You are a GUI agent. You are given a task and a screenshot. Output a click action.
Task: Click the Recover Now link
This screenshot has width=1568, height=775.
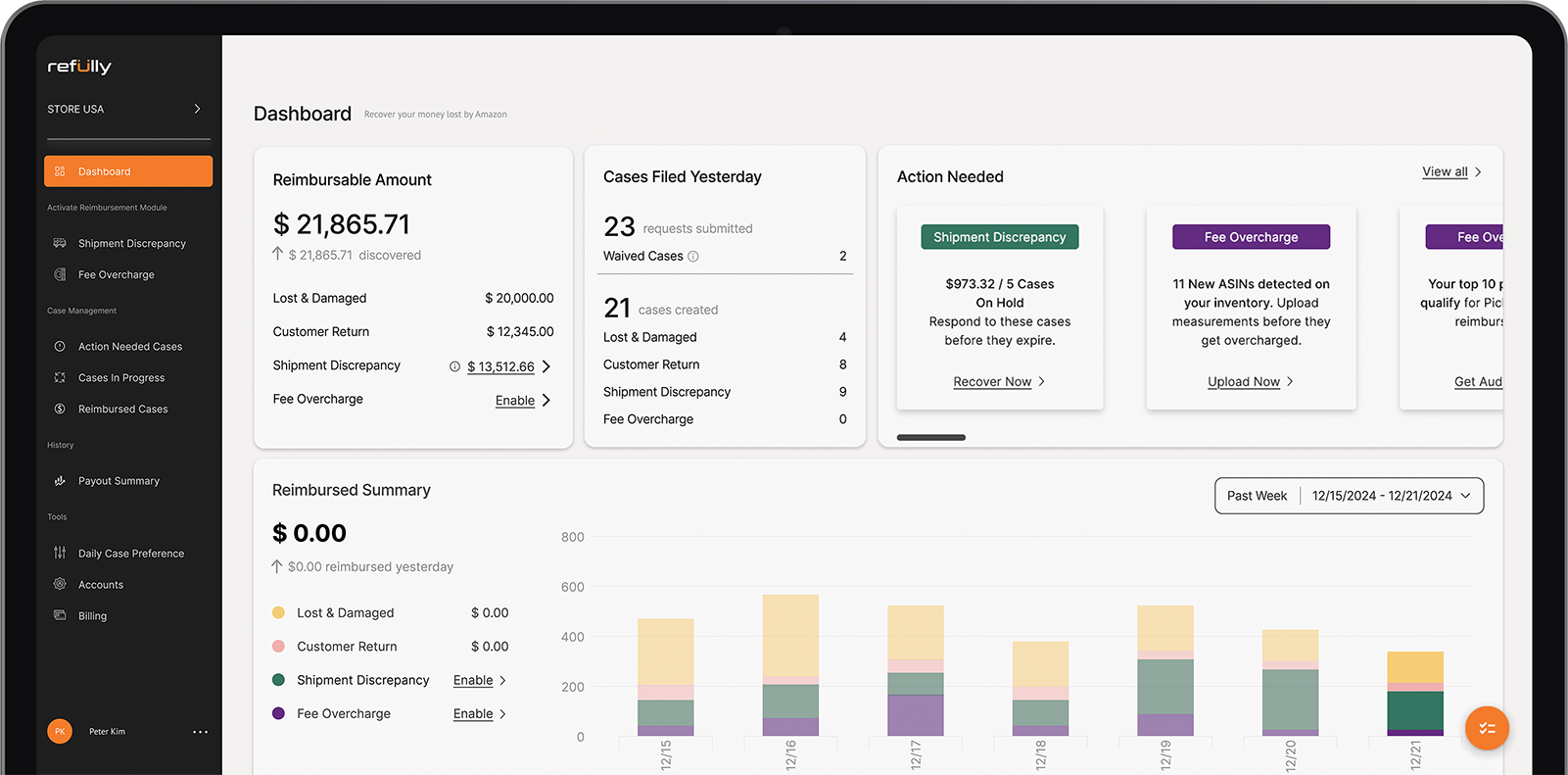click(992, 381)
